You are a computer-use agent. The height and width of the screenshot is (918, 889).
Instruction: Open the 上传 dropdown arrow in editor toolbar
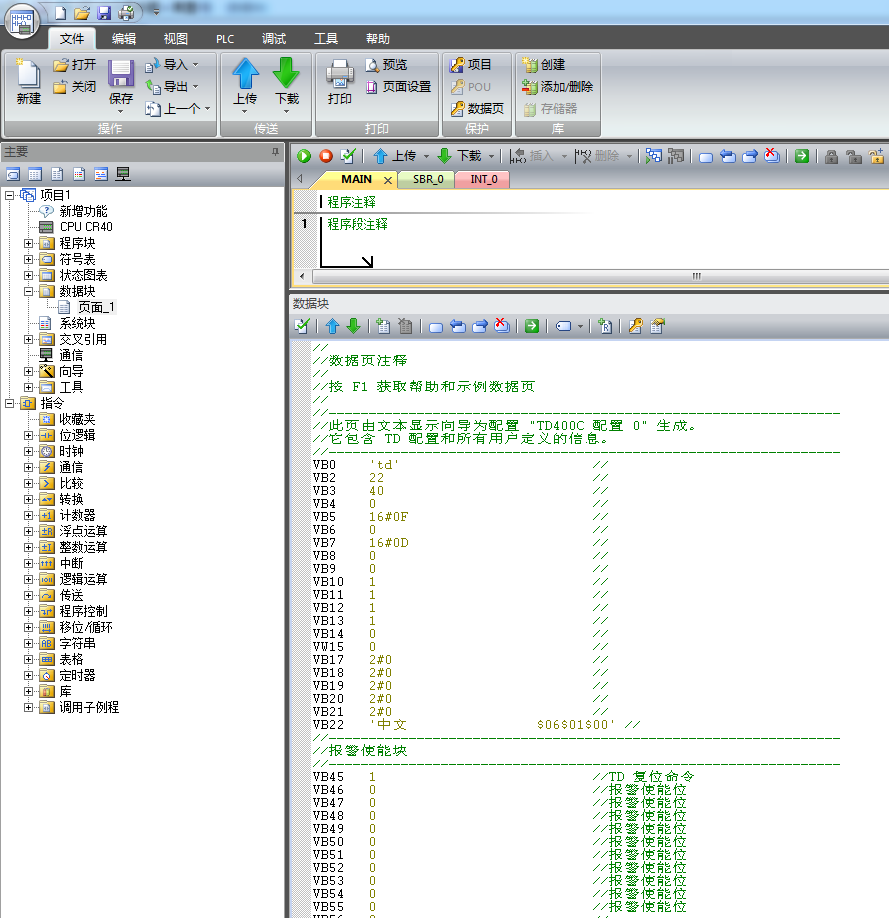point(426,156)
